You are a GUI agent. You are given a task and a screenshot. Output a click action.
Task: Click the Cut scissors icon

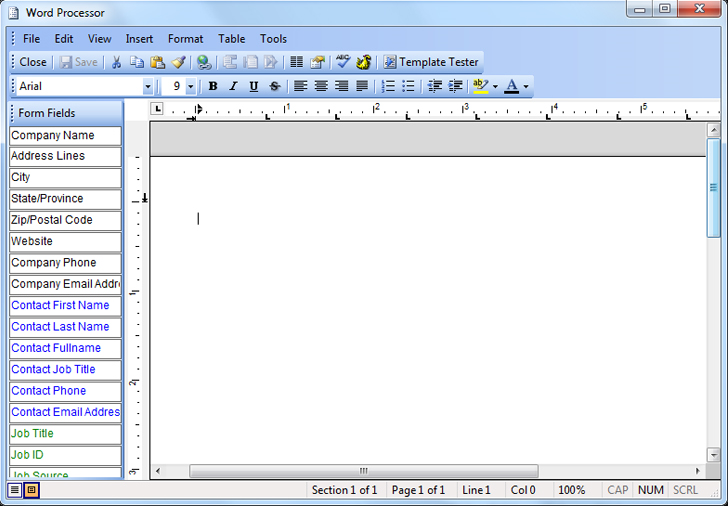[x=117, y=62]
